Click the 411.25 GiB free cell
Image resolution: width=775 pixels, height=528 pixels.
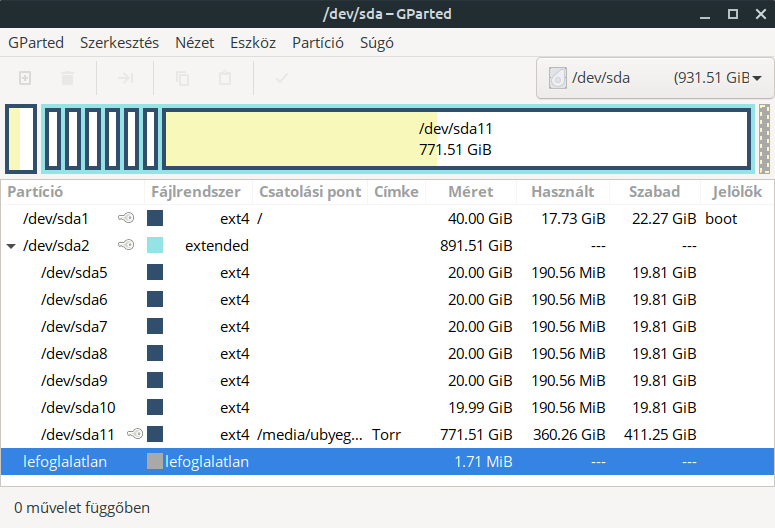(x=660, y=435)
